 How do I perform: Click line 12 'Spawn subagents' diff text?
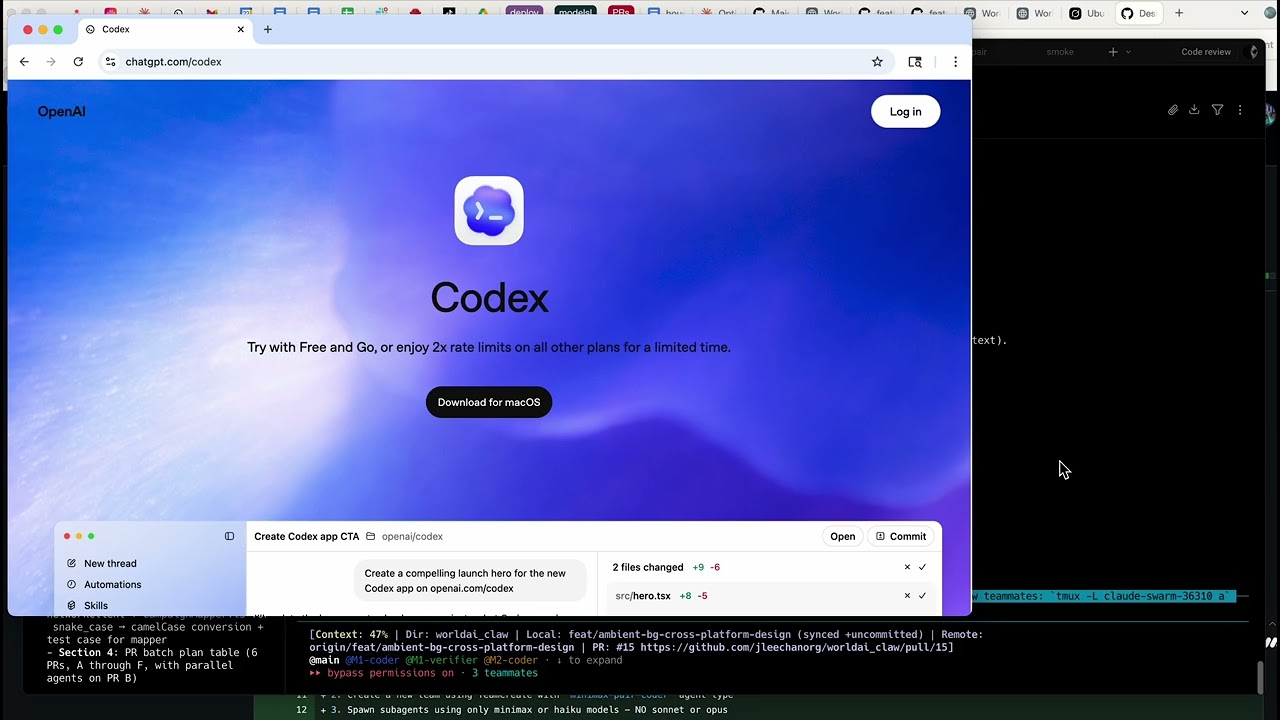[530, 710]
